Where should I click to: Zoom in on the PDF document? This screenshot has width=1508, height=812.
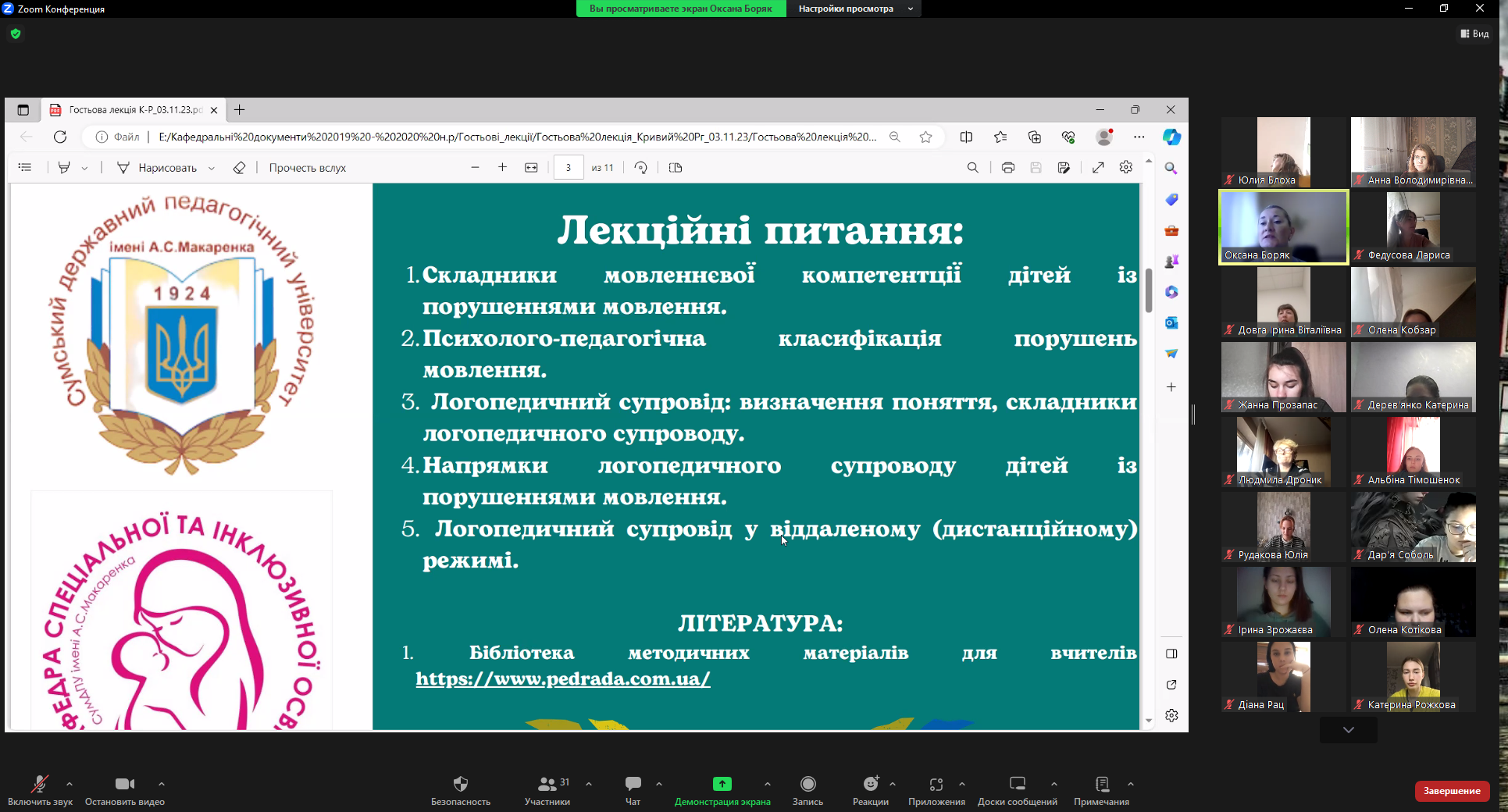(502, 167)
